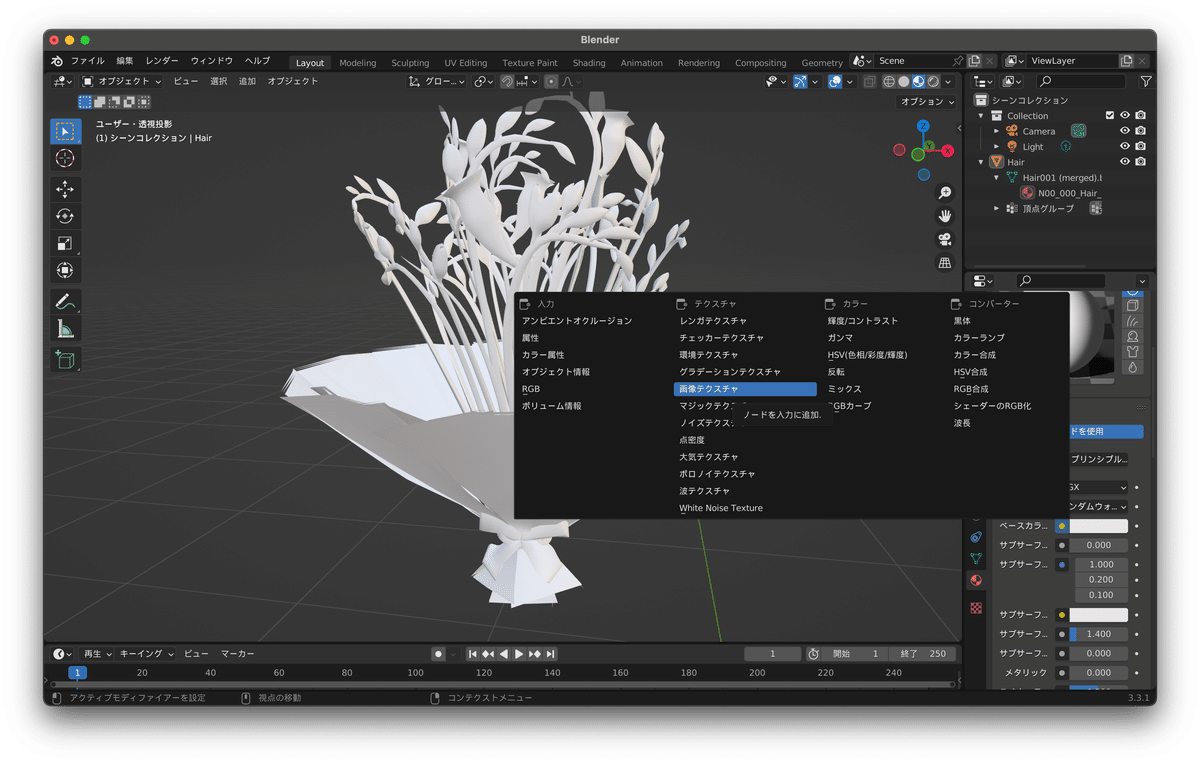
Task: Open the Edit menu
Action: coord(124,61)
